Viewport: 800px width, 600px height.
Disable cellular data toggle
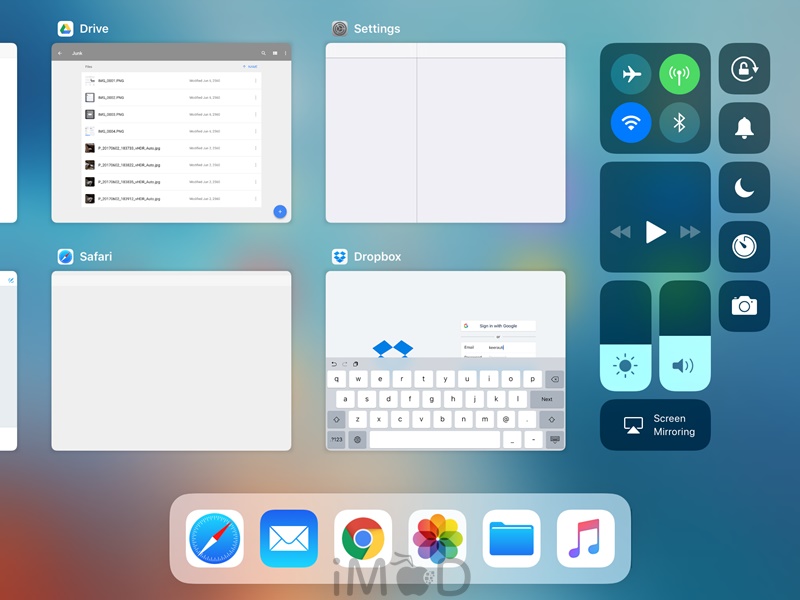tap(680, 74)
